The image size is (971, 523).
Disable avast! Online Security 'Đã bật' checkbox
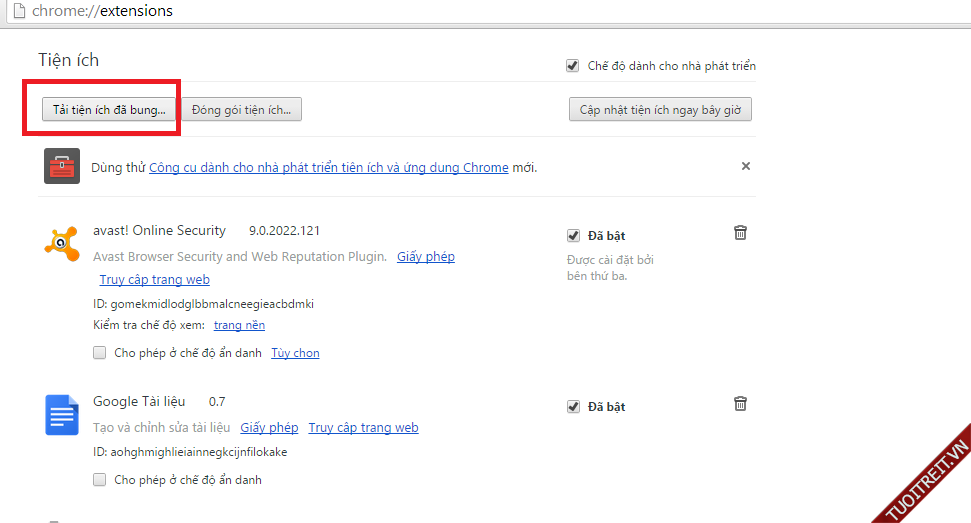pos(573,236)
